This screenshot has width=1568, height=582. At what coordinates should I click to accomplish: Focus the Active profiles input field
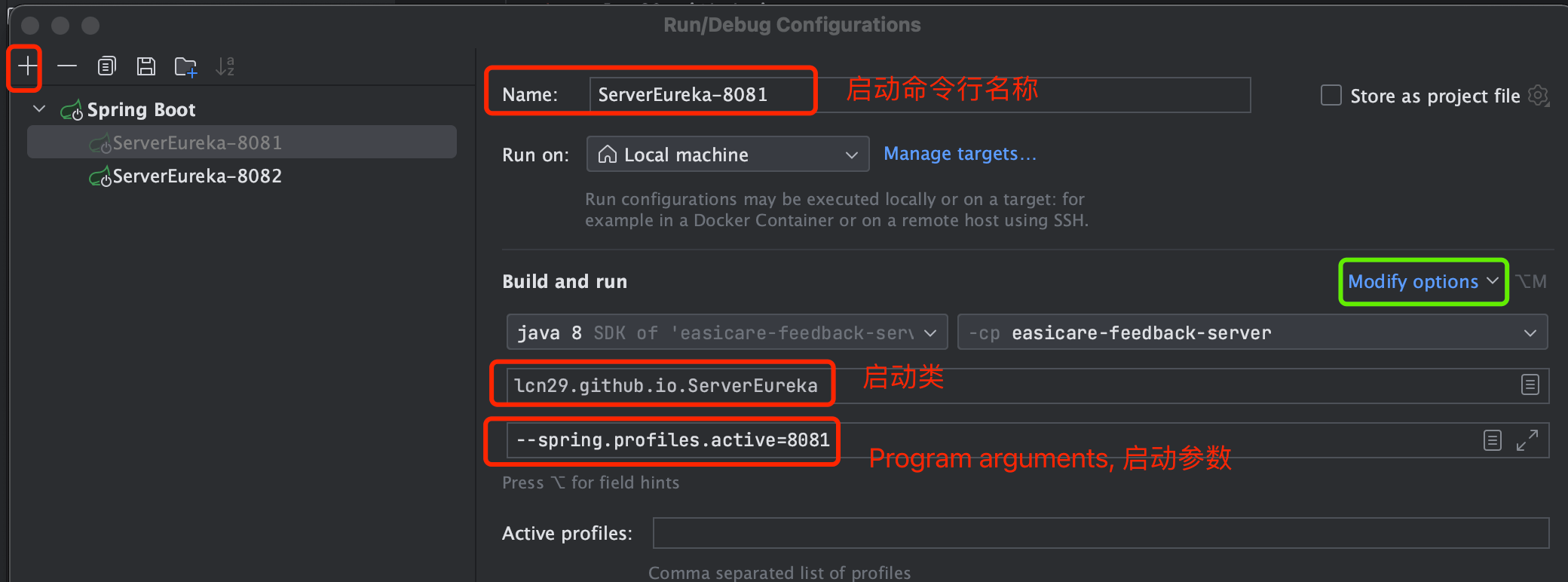pyautogui.click(x=1101, y=533)
